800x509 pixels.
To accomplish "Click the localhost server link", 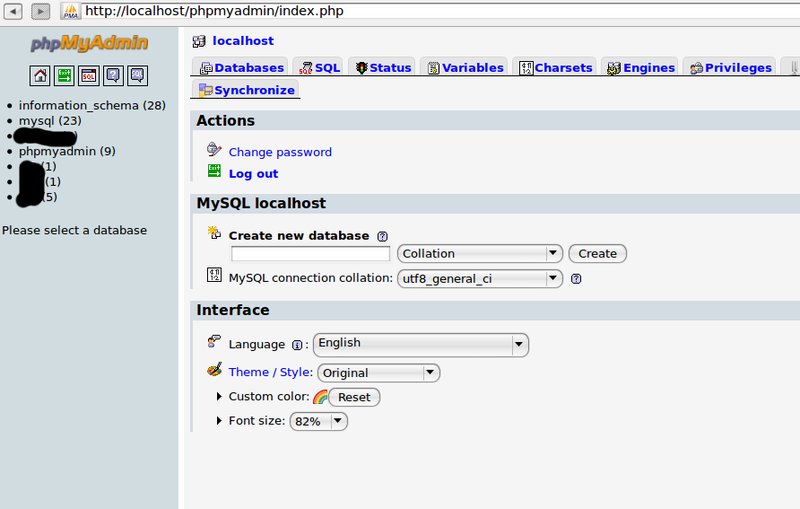I will [243, 41].
